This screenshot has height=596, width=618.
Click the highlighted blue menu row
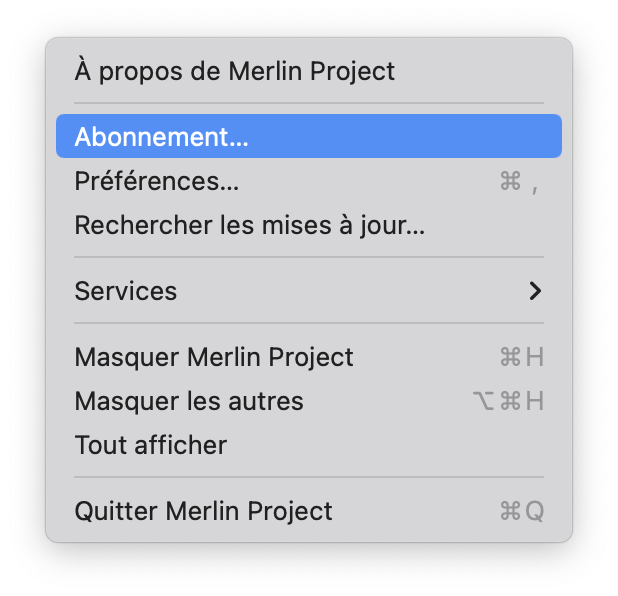point(308,137)
